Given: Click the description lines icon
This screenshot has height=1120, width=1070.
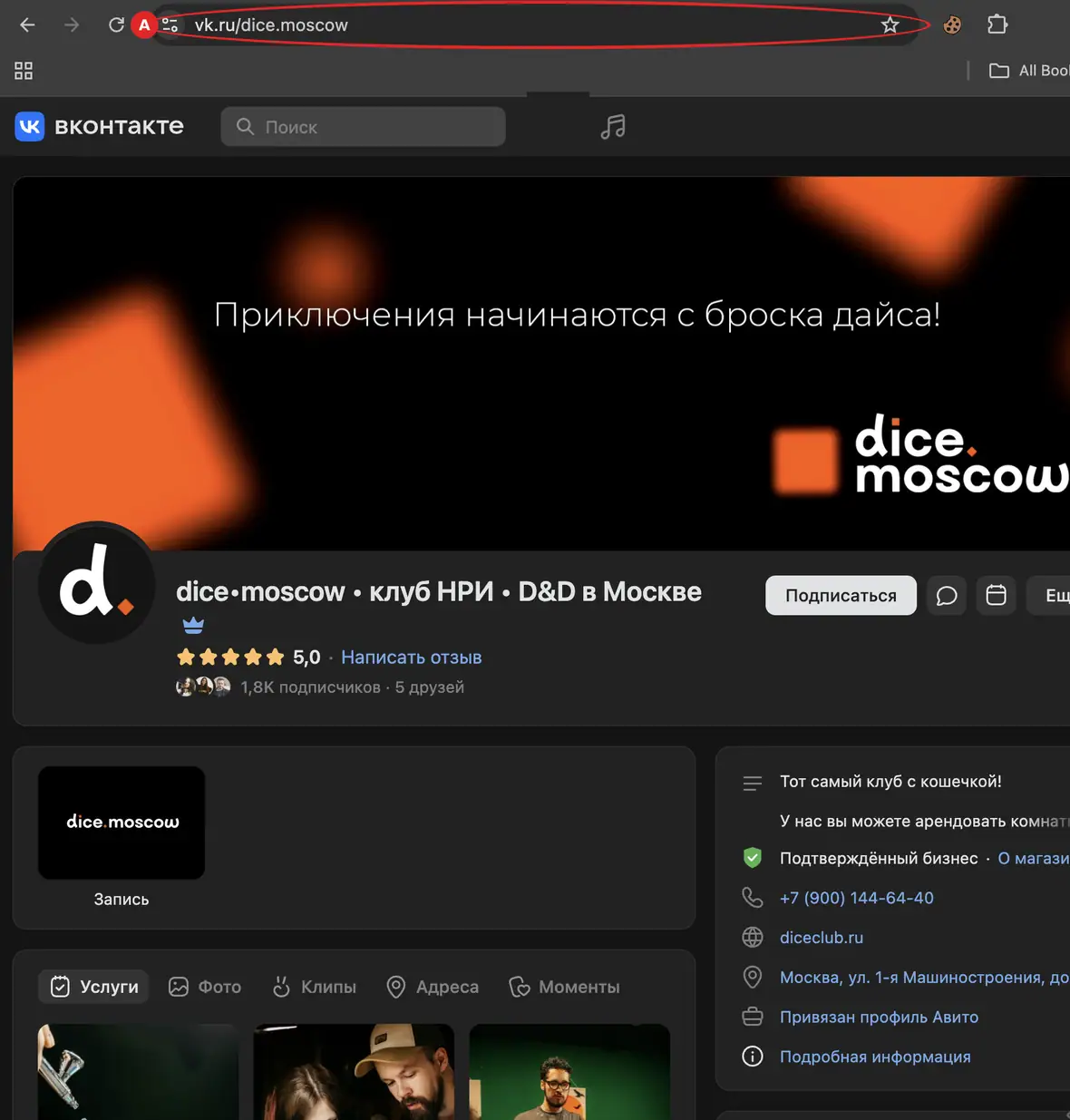Looking at the screenshot, I should (x=753, y=784).
